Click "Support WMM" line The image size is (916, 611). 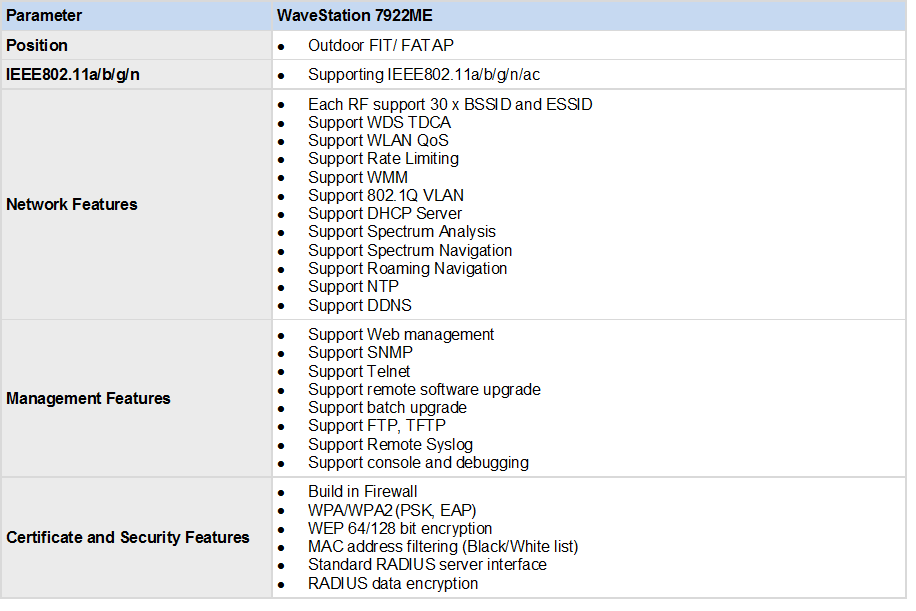358,178
